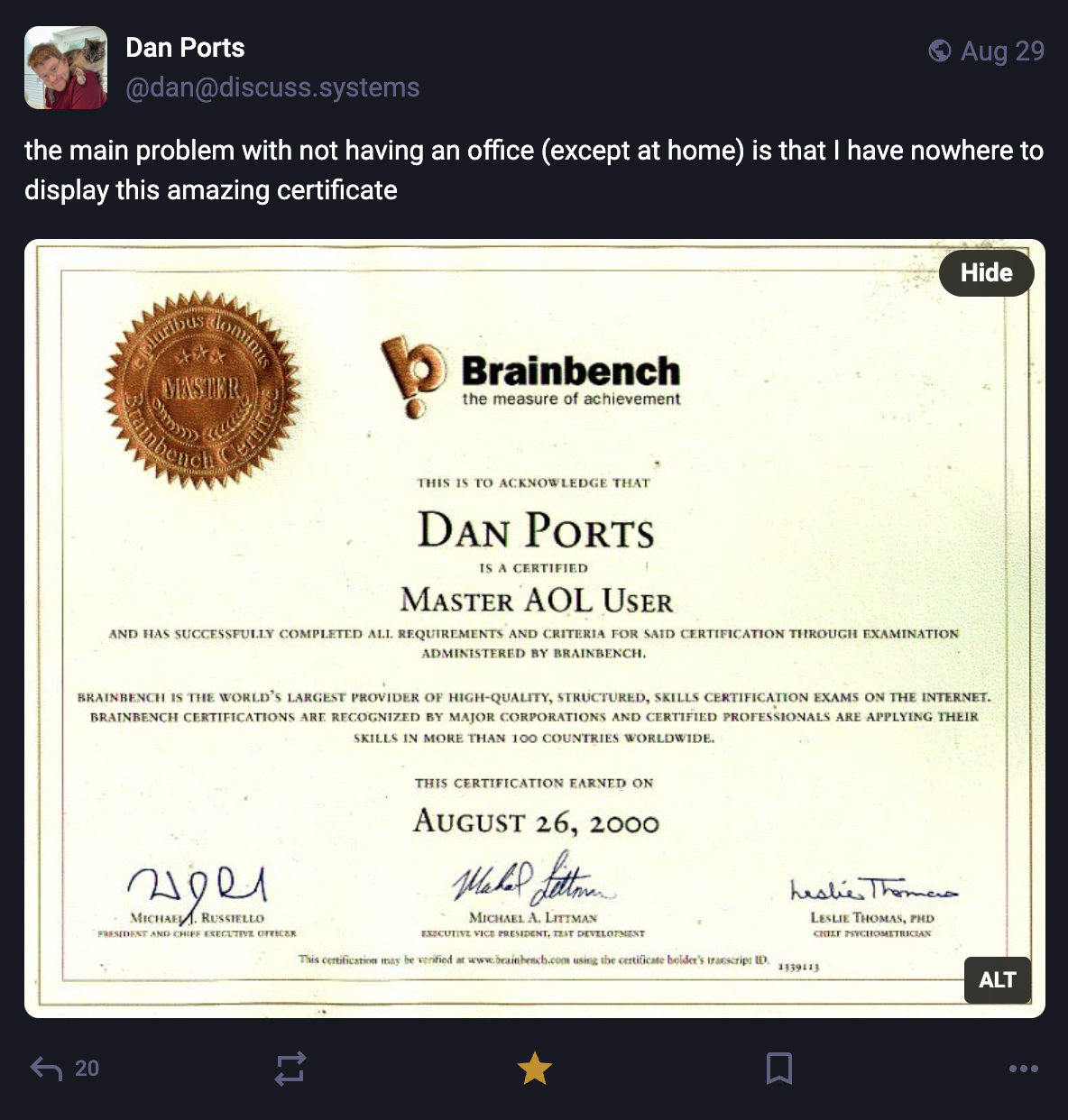Open the more options menu
Viewport: 1068px width, 1120px height.
click(x=1024, y=1069)
